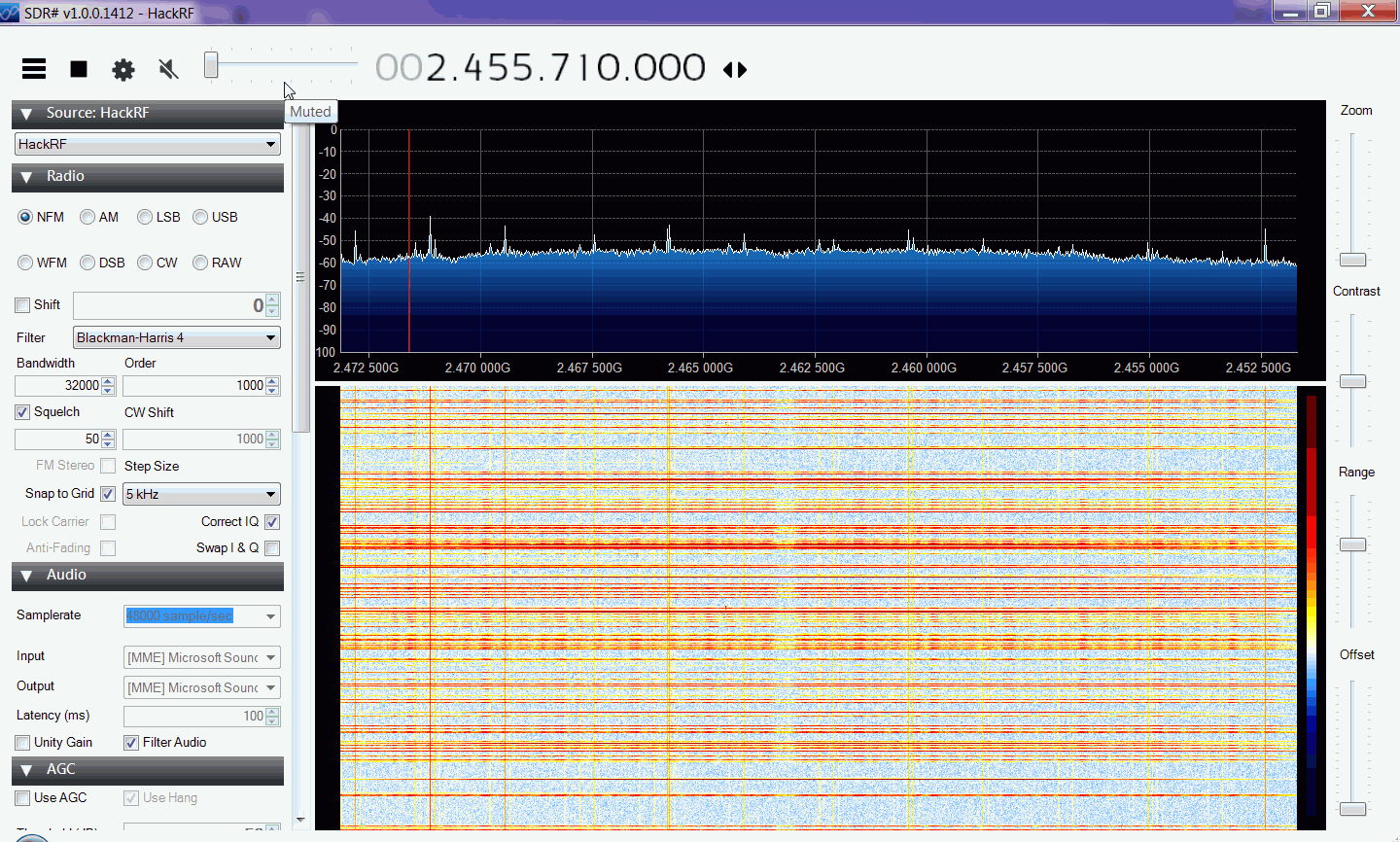Stop the SDR playback
This screenshot has height=842, width=1400.
78,69
